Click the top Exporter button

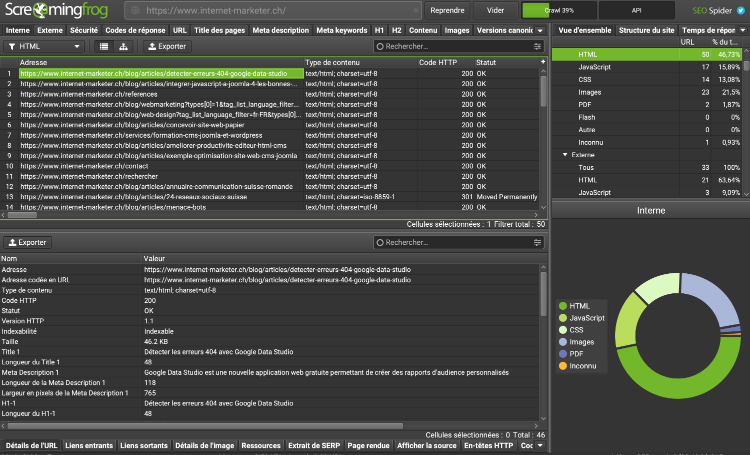pyautogui.click(x=167, y=46)
